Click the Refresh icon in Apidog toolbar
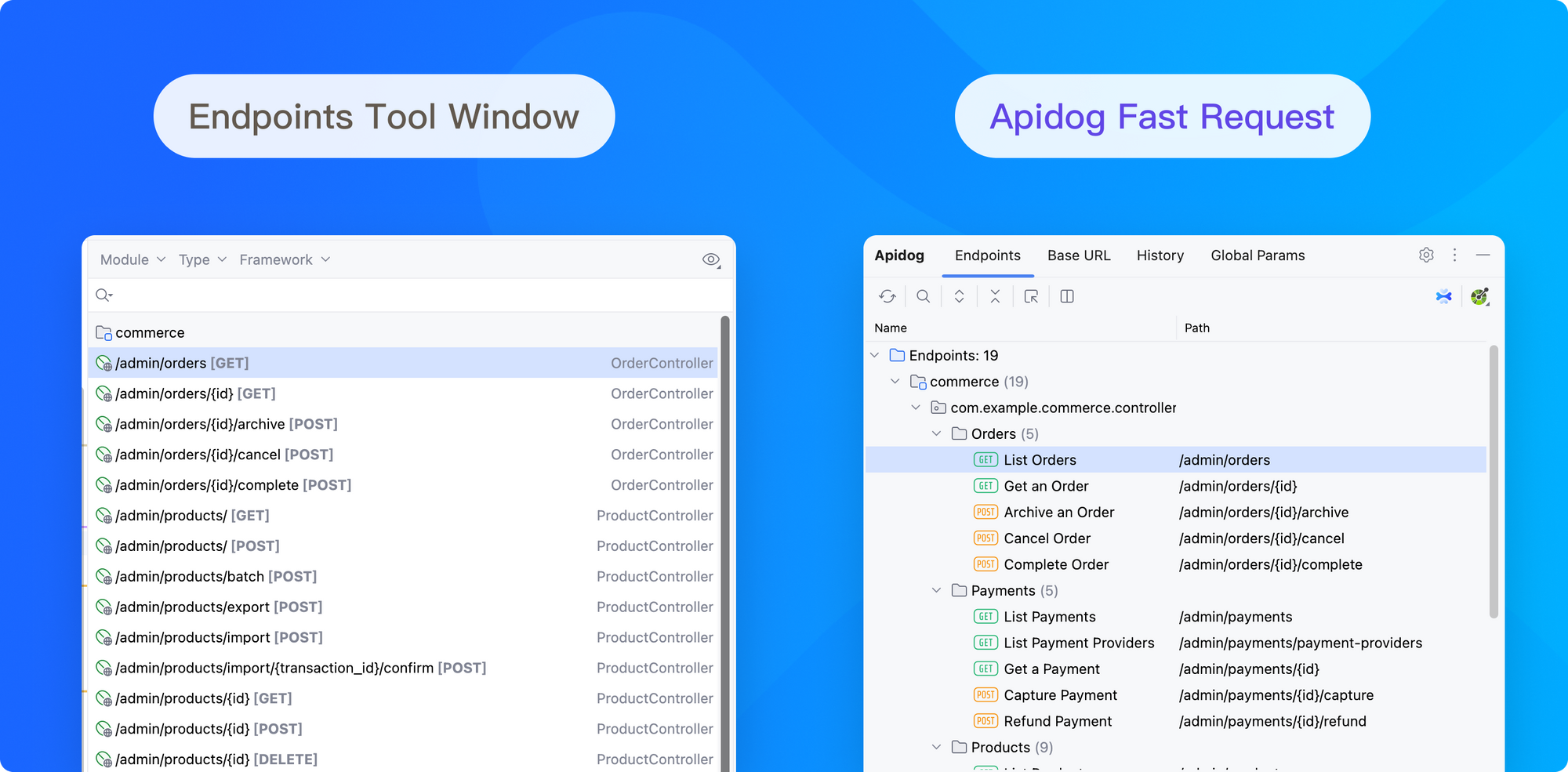The height and width of the screenshot is (772, 1568). (887, 296)
